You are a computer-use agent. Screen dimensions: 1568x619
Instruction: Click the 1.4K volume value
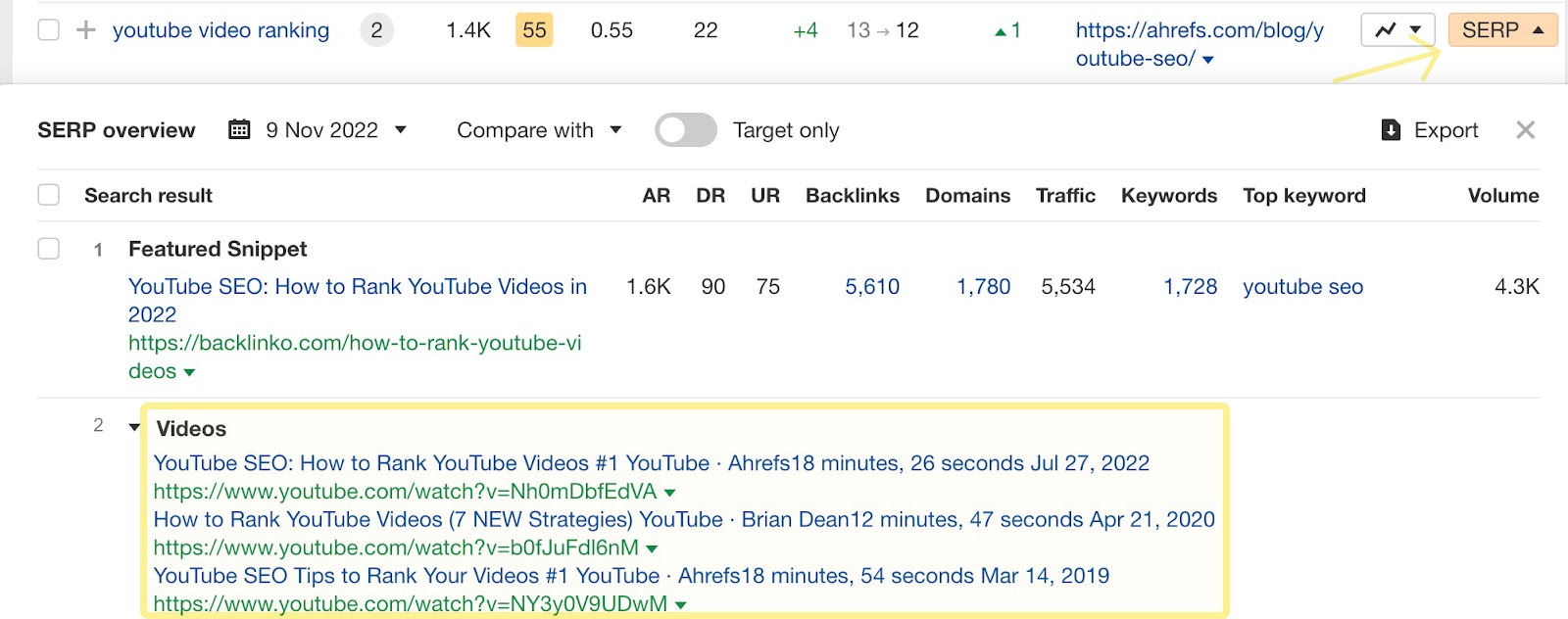pyautogui.click(x=468, y=30)
